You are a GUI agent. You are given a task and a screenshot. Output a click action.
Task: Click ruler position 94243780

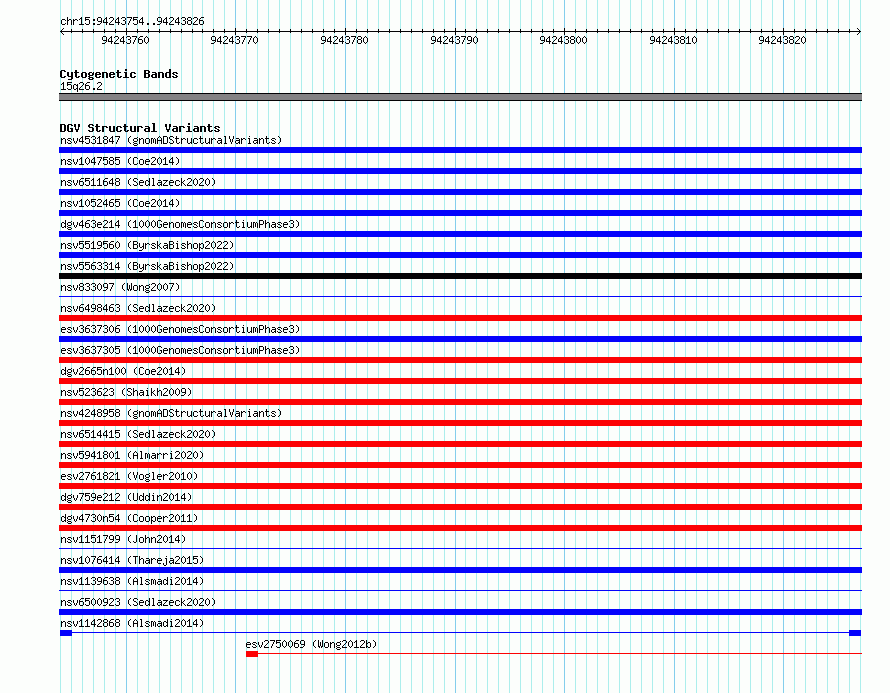pos(345,40)
